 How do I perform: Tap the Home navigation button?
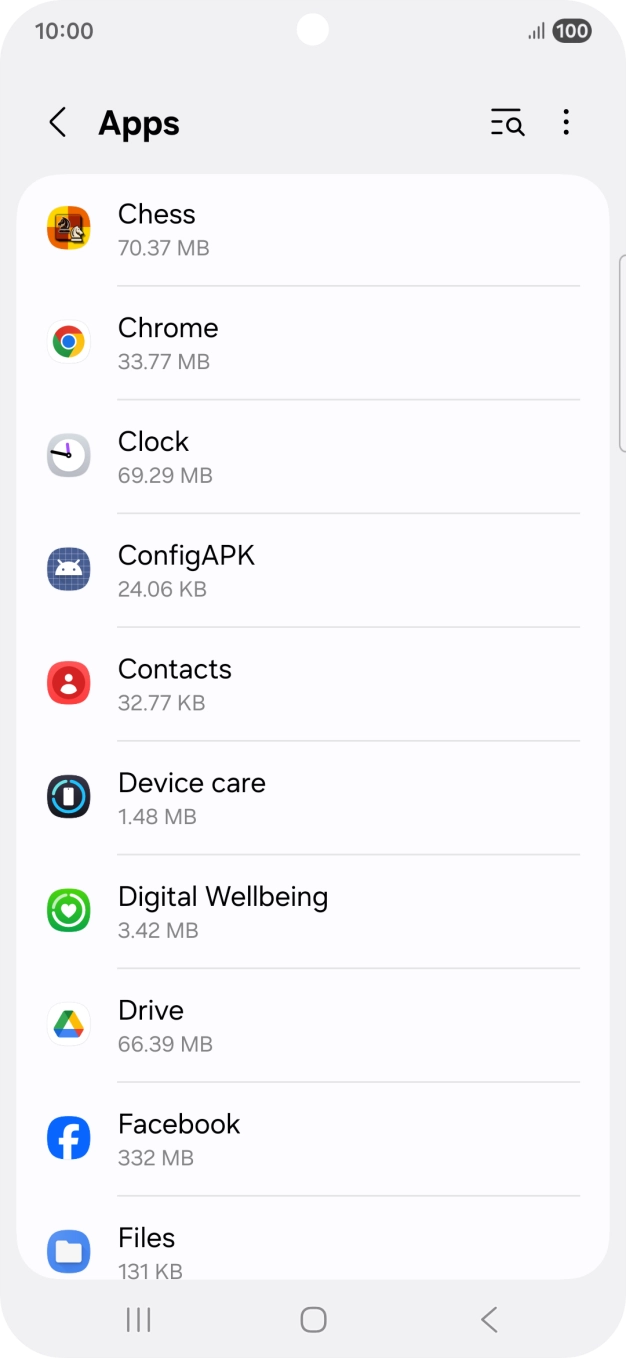point(313,1319)
